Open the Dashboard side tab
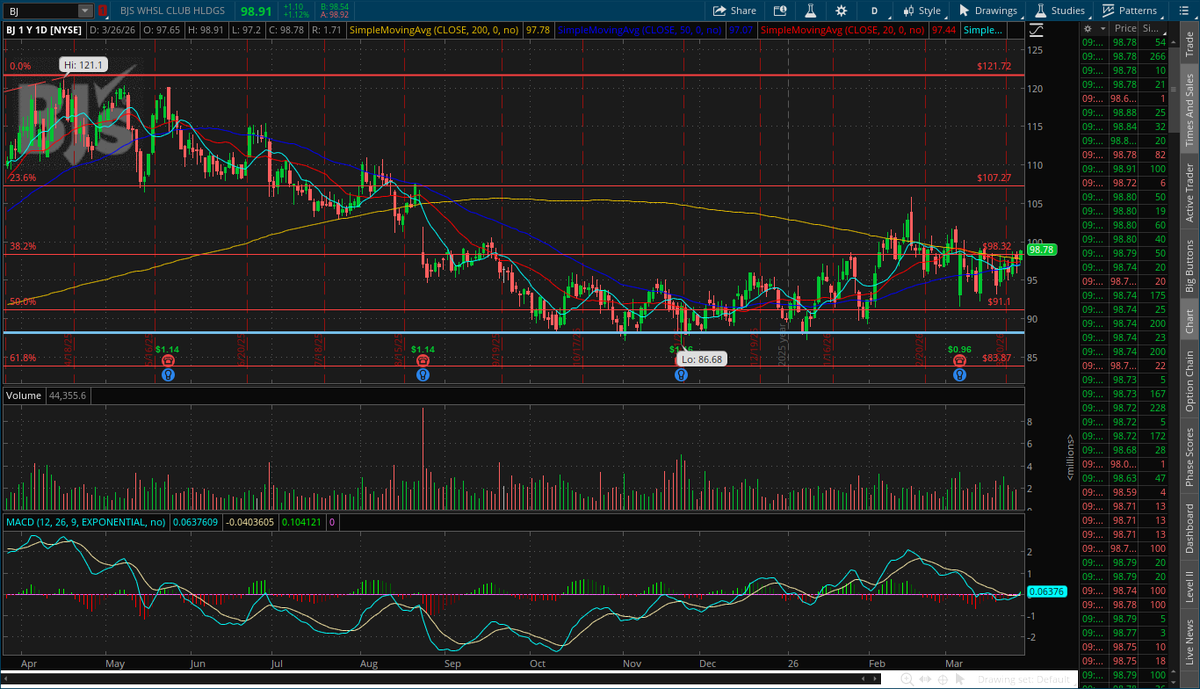 pyautogui.click(x=1189, y=528)
